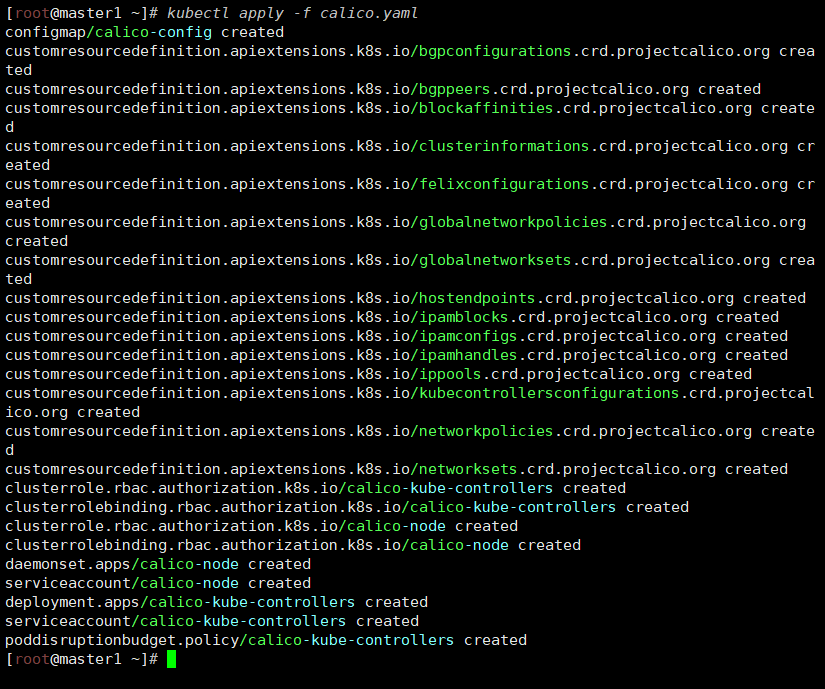Select the networkpolicies CRD name

(486, 431)
